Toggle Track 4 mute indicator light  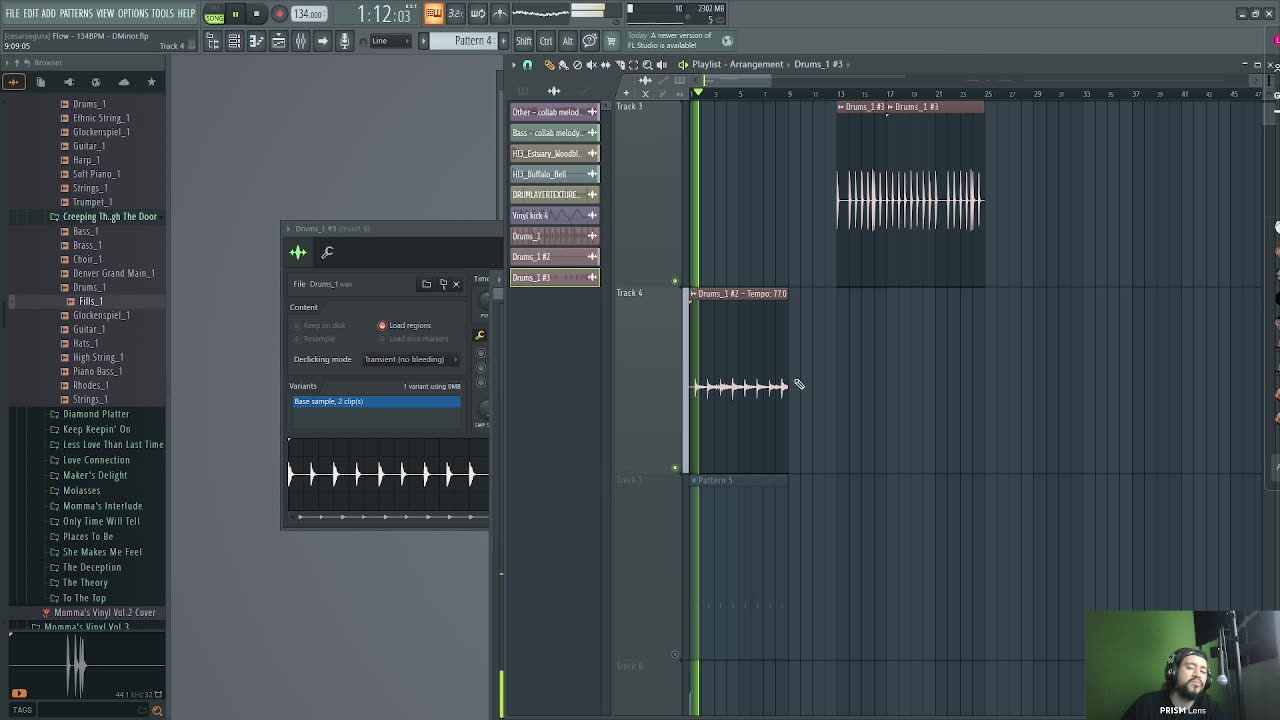(675, 282)
